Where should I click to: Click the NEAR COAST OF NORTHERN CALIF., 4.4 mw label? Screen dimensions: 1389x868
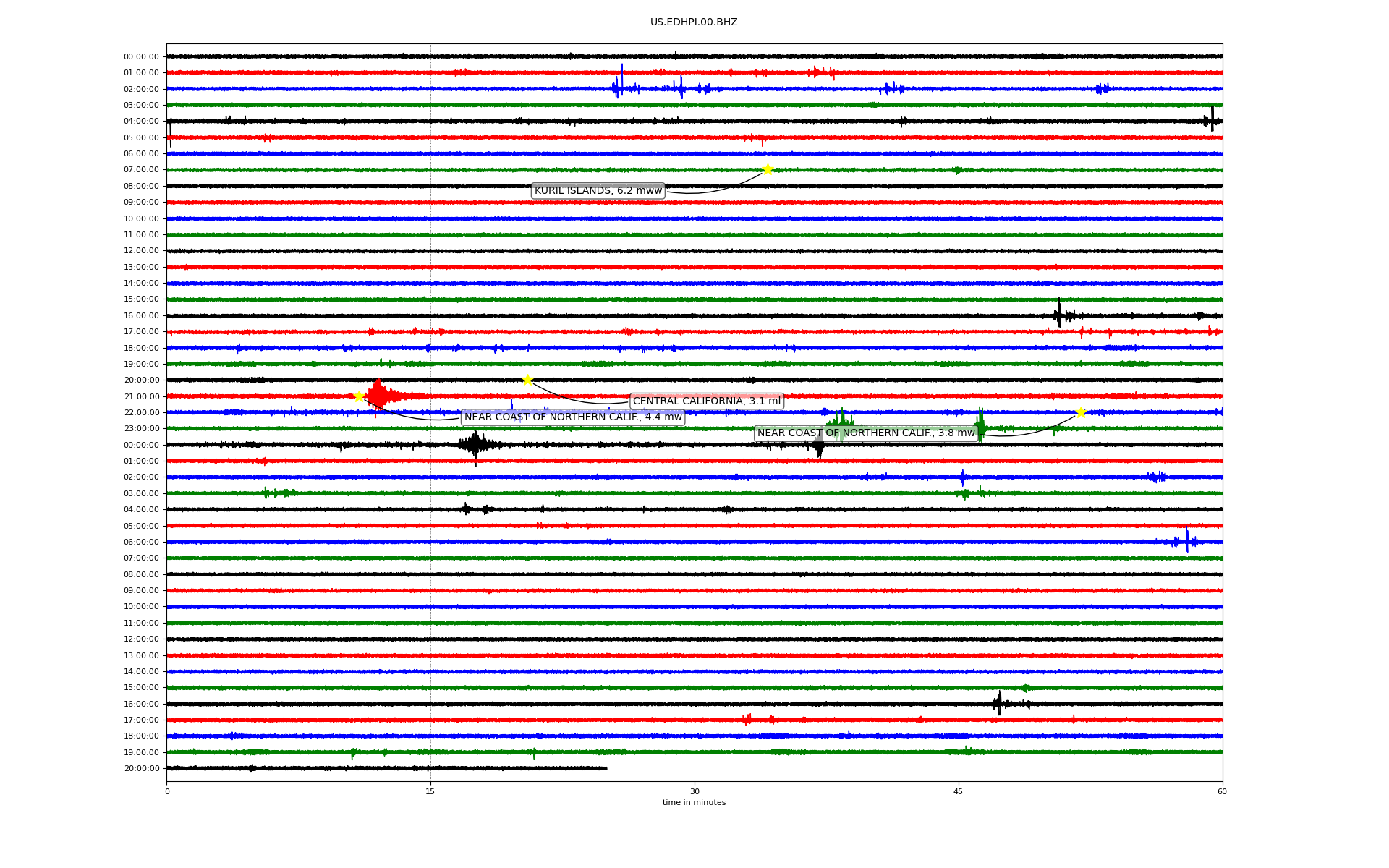[573, 417]
